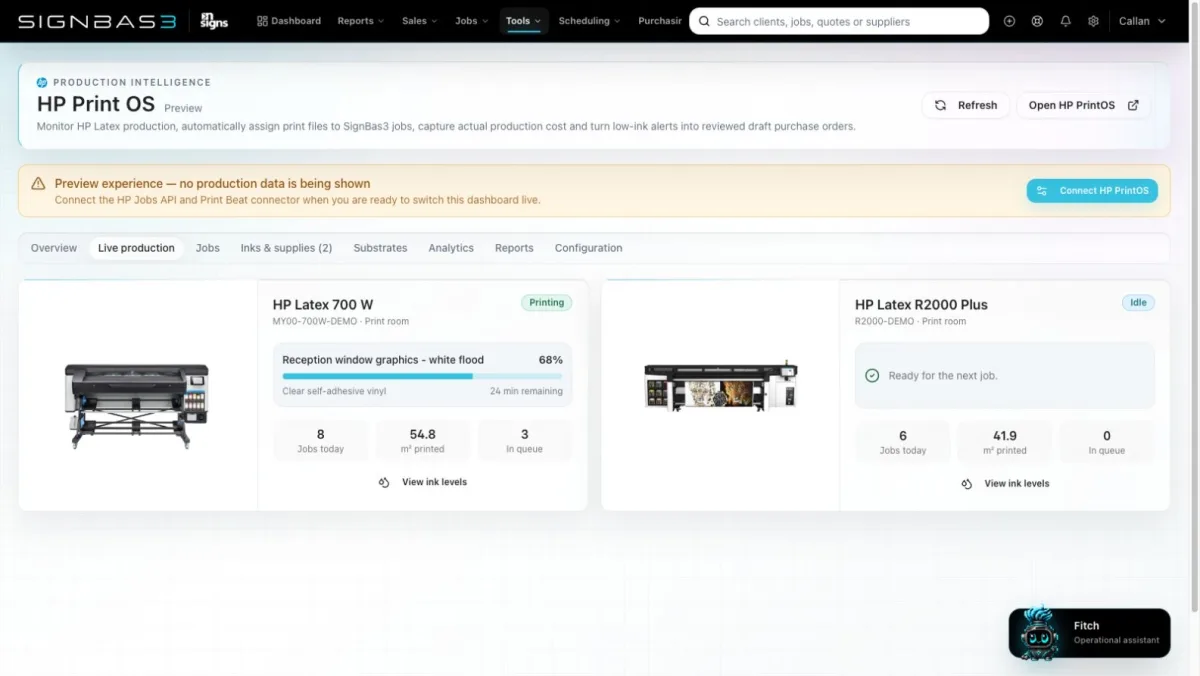Click the 54.8 m² printed stat
1200x676 pixels.
[x=423, y=441]
